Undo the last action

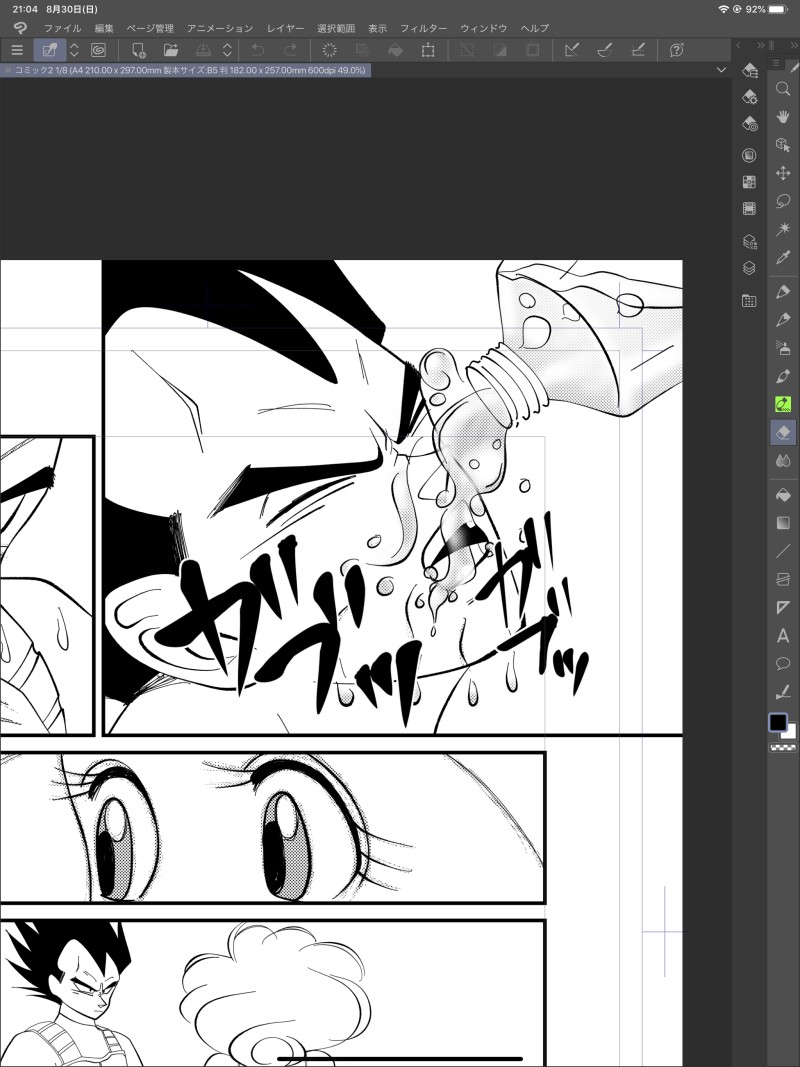(258, 50)
